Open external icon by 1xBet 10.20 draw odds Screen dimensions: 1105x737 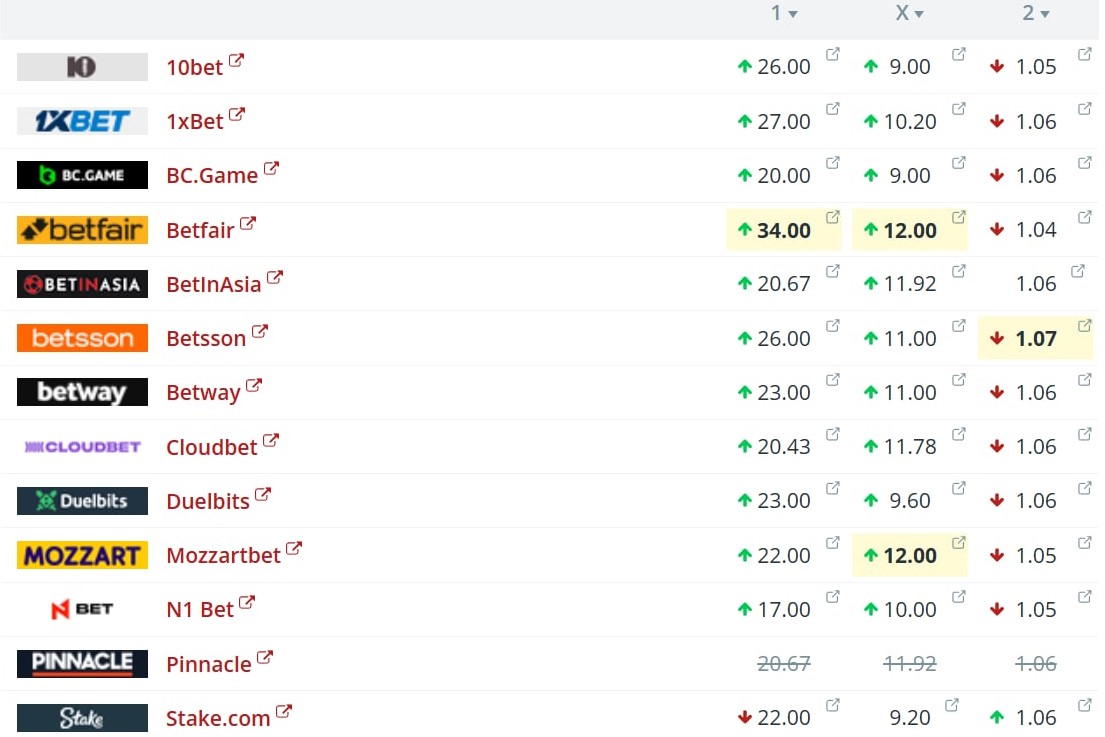coord(959,109)
